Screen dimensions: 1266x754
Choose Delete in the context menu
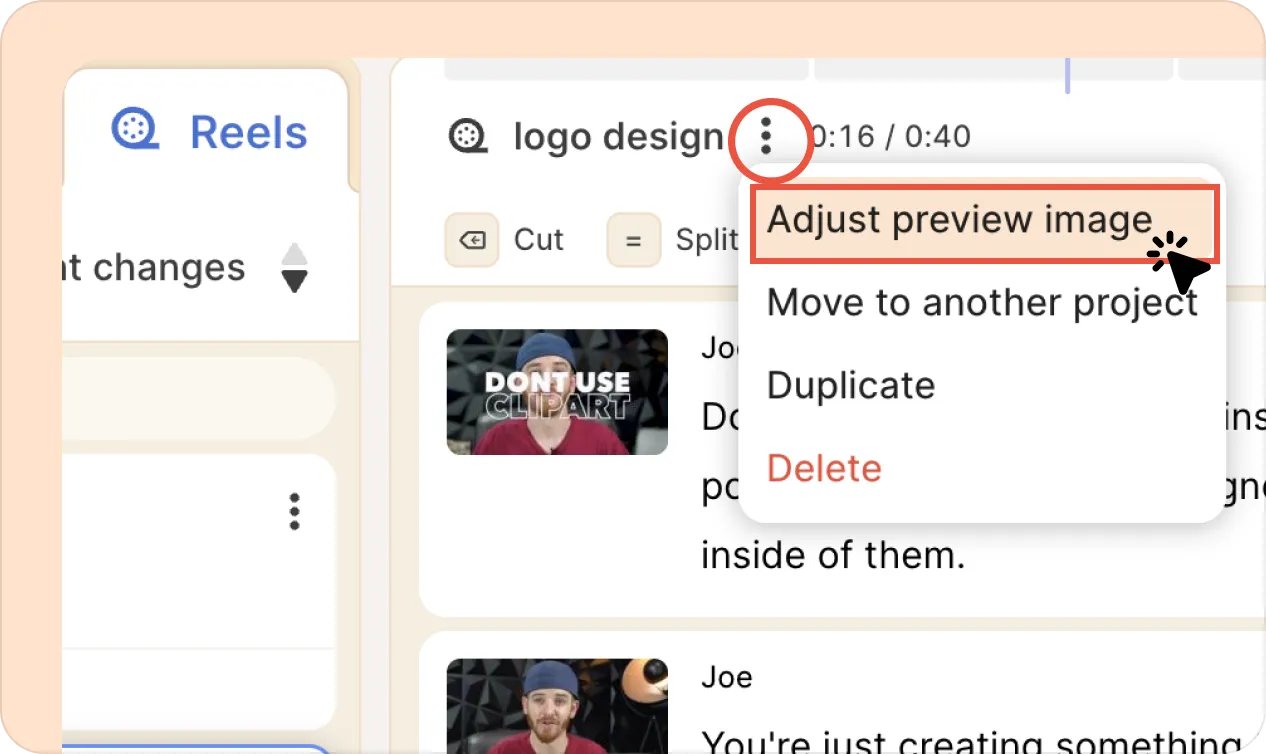[824, 468]
